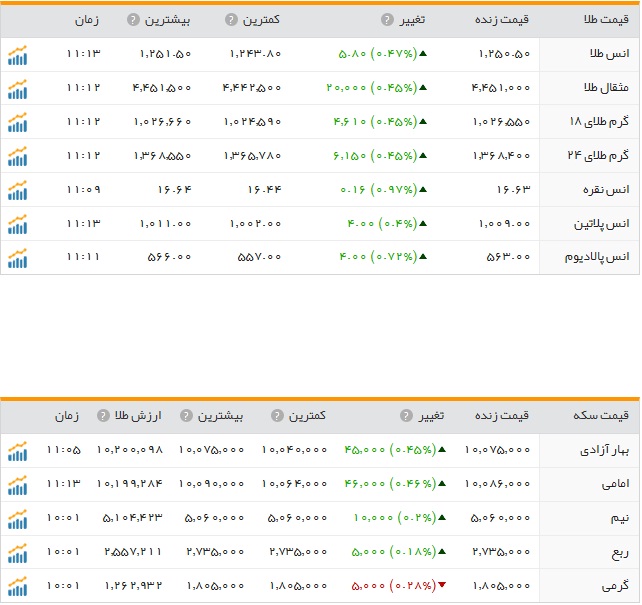
Task: Select انس پلاتین row label
Action: click(601, 224)
